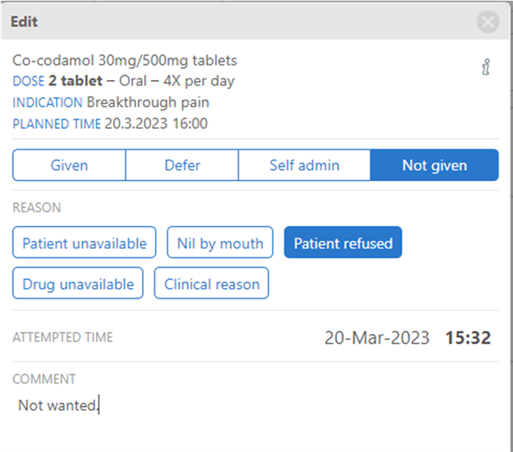Select the Given administration option

(69, 165)
